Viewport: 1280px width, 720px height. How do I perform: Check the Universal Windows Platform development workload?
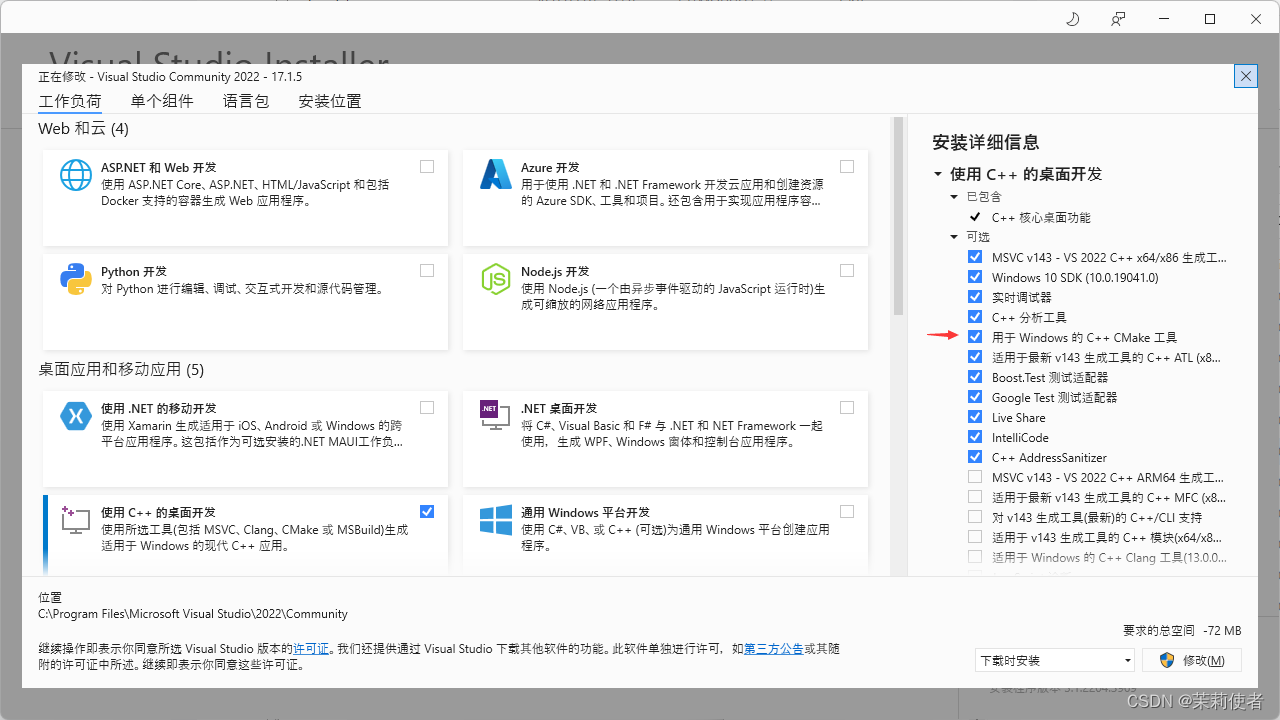(847, 512)
